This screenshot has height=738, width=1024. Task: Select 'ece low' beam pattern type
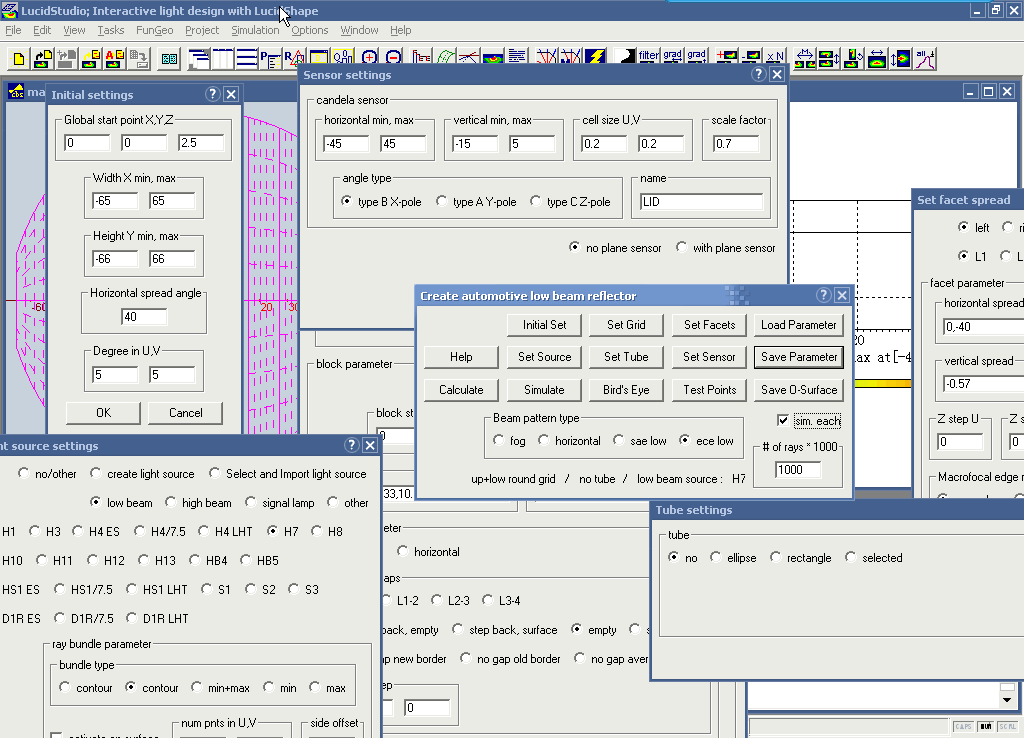pyautogui.click(x=684, y=440)
